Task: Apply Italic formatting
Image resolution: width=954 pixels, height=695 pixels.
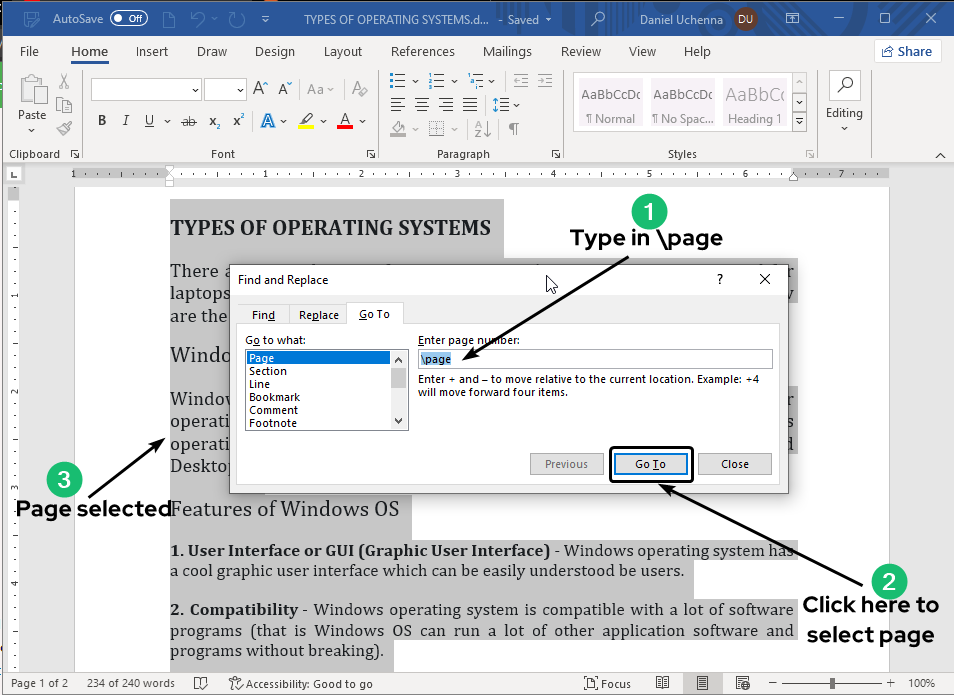Action: tap(125, 121)
